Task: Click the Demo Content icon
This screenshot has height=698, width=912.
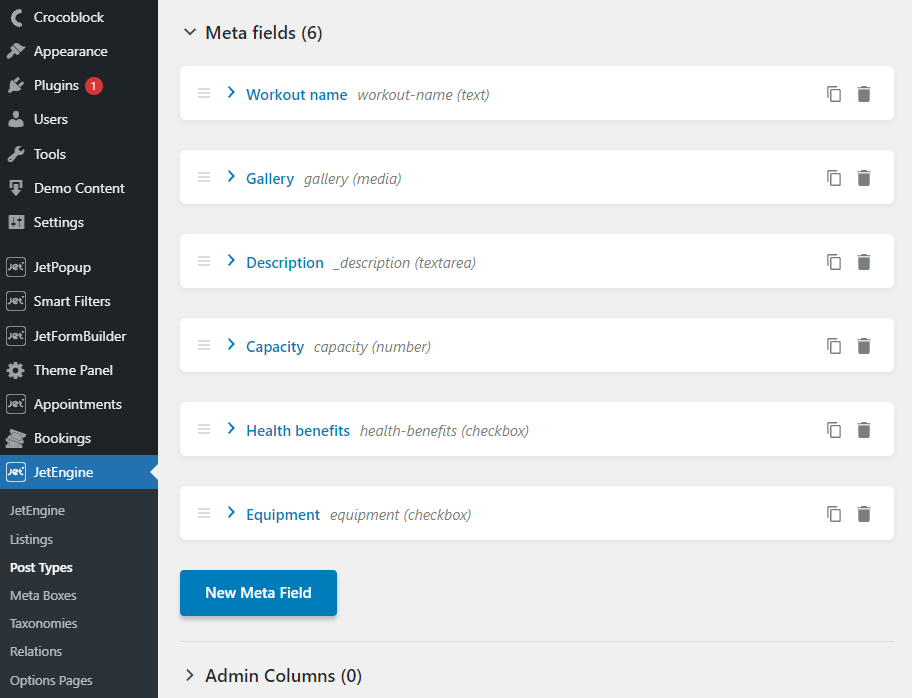Action: tap(16, 188)
